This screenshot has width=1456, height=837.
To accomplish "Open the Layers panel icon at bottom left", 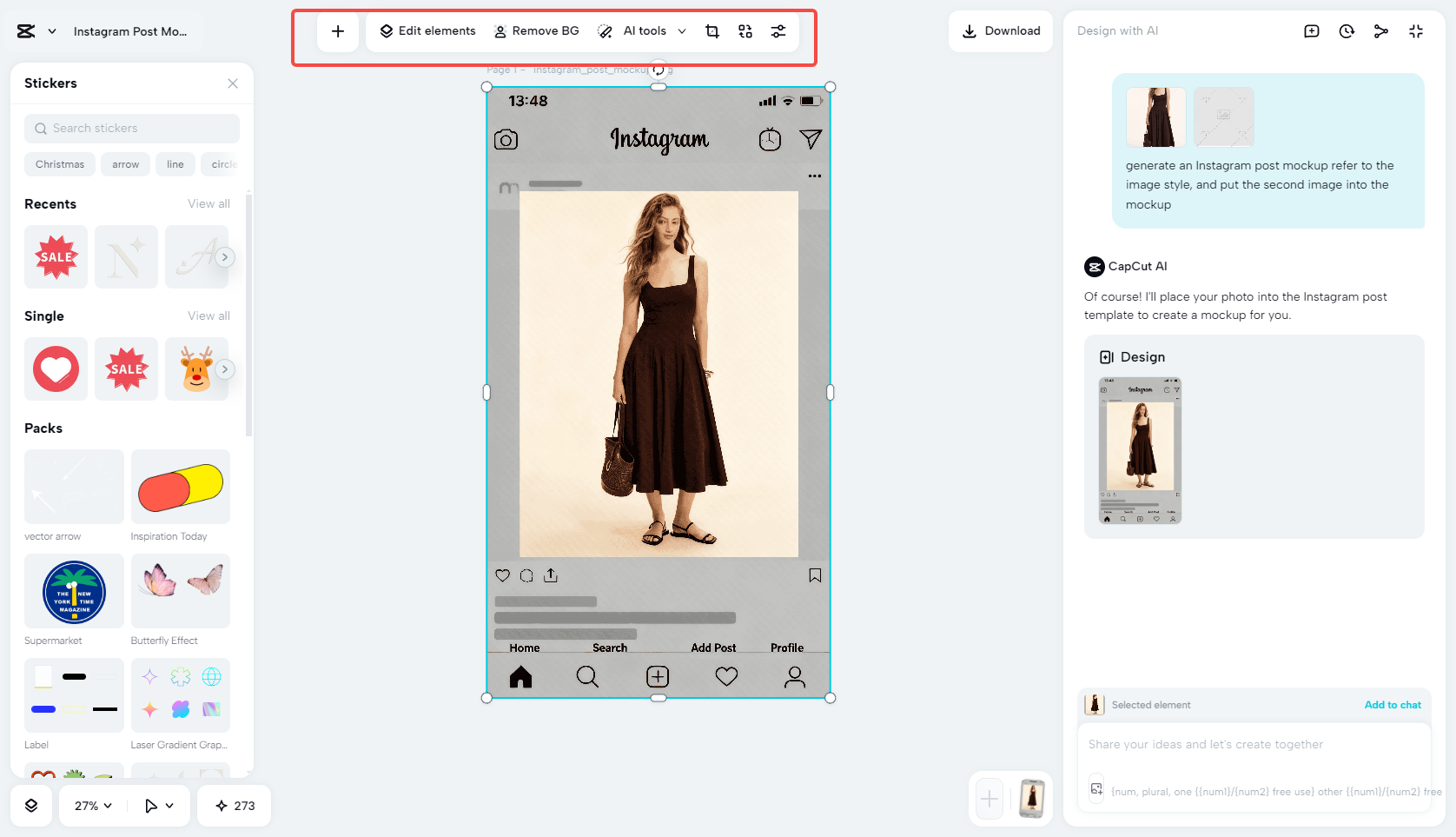I will (x=31, y=806).
